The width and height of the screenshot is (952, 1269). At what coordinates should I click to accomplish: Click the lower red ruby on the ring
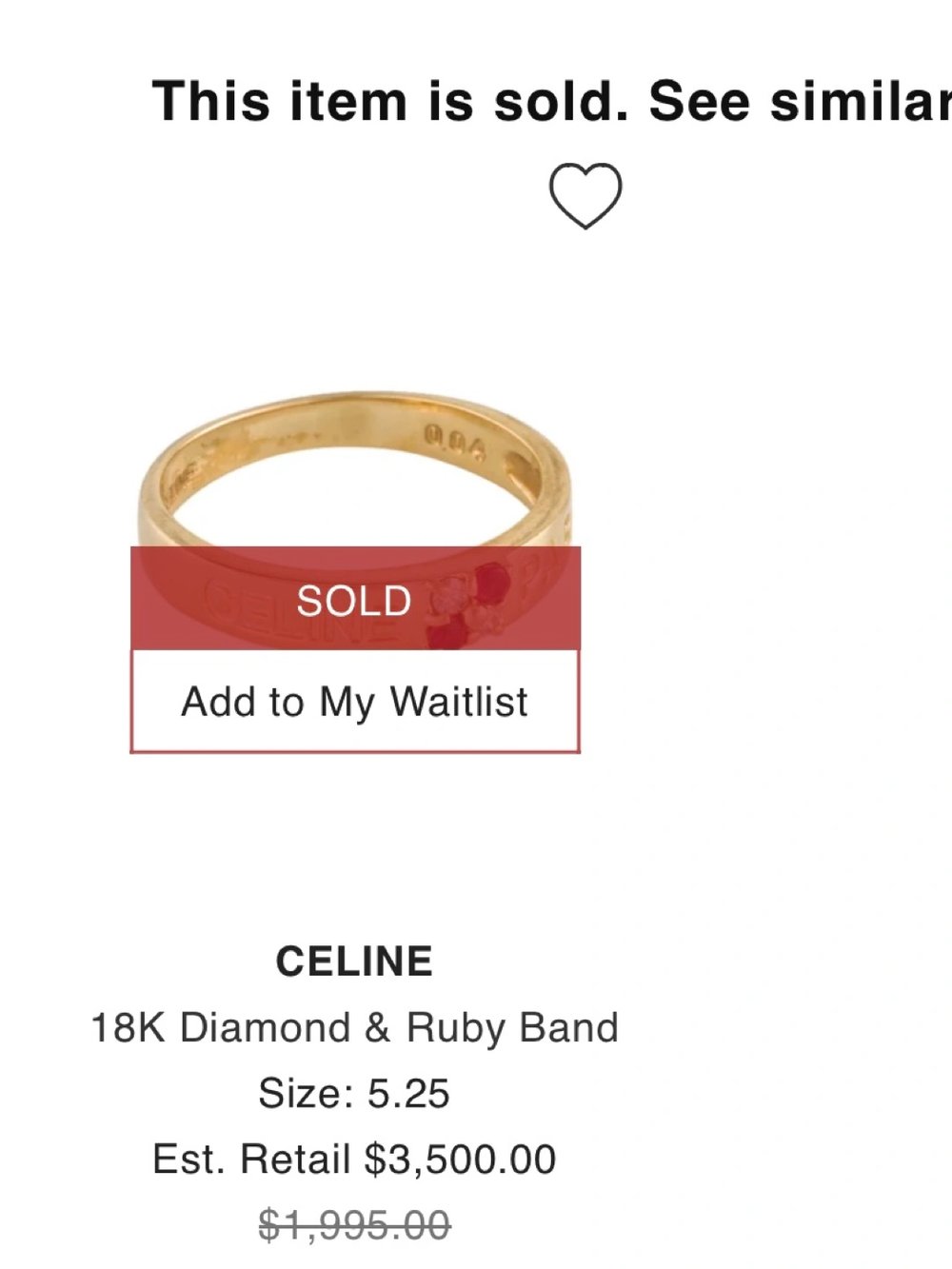click(x=444, y=632)
